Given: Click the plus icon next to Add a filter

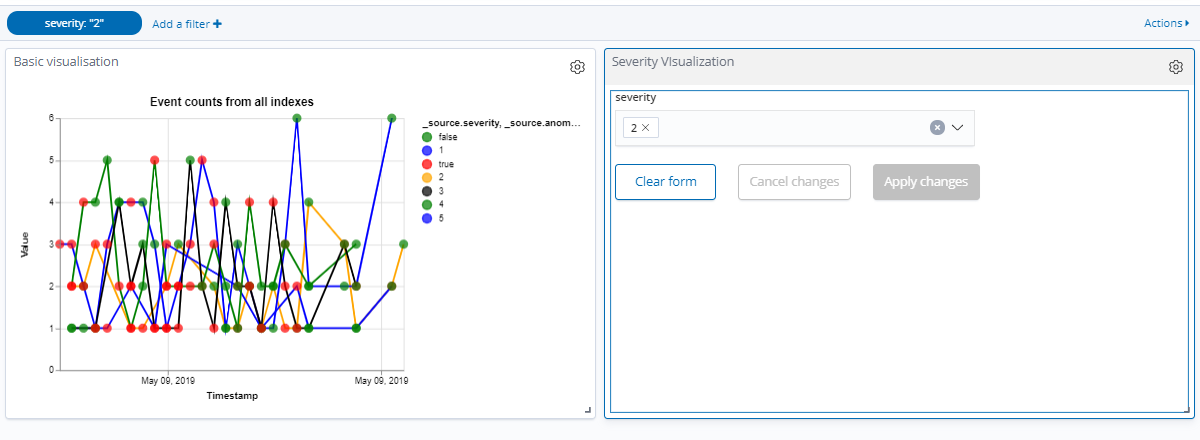Looking at the screenshot, I should (217, 23).
